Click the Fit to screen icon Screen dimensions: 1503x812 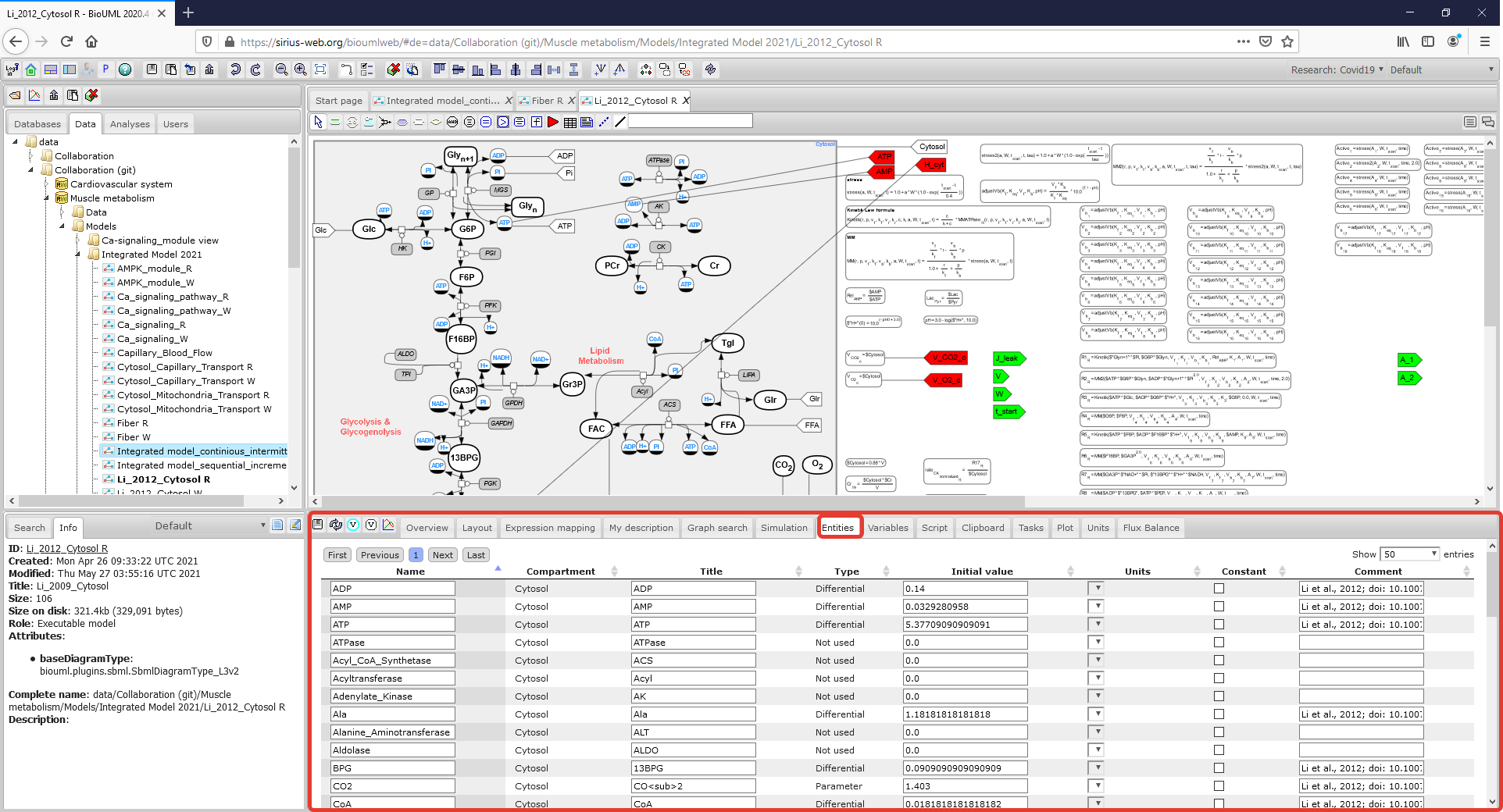320,69
